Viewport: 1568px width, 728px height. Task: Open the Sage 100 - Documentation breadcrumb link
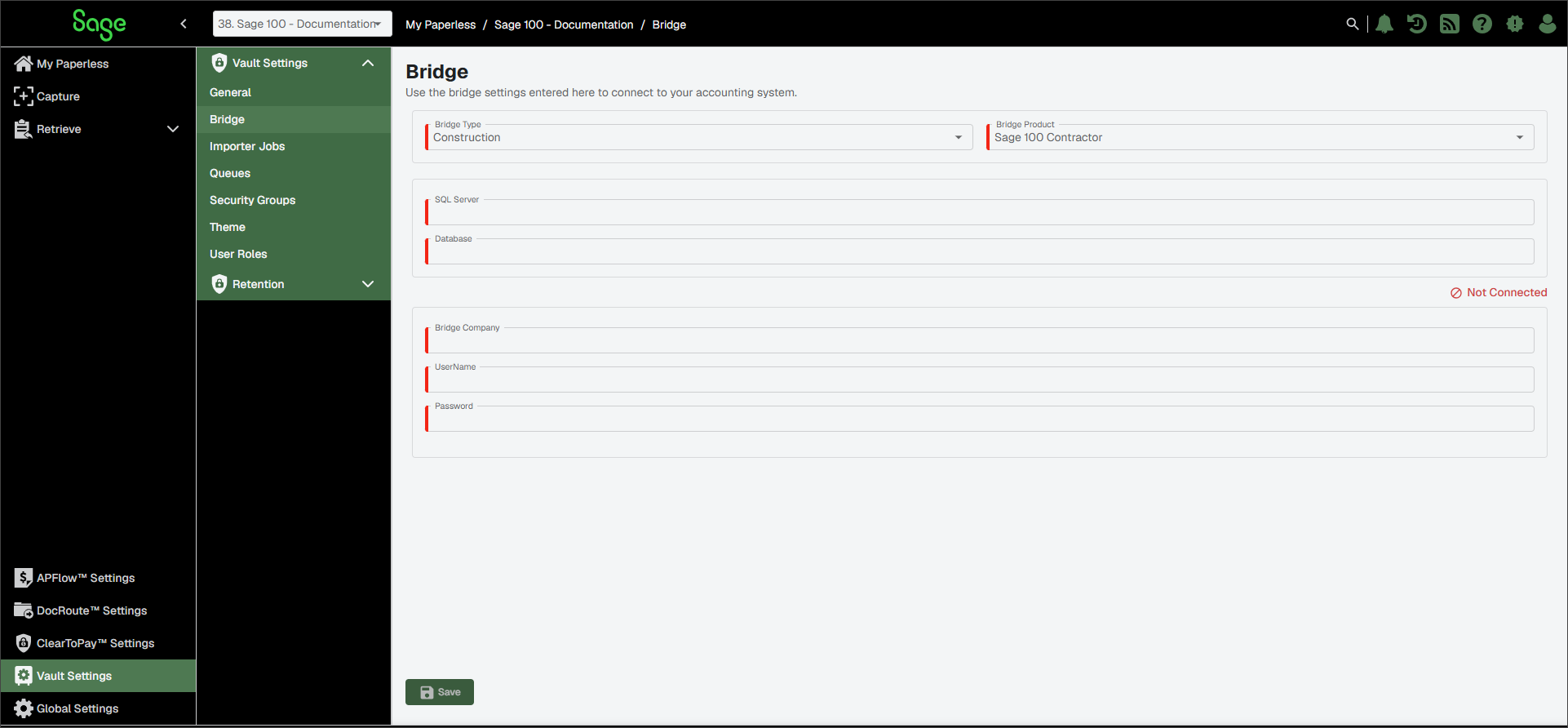564,24
